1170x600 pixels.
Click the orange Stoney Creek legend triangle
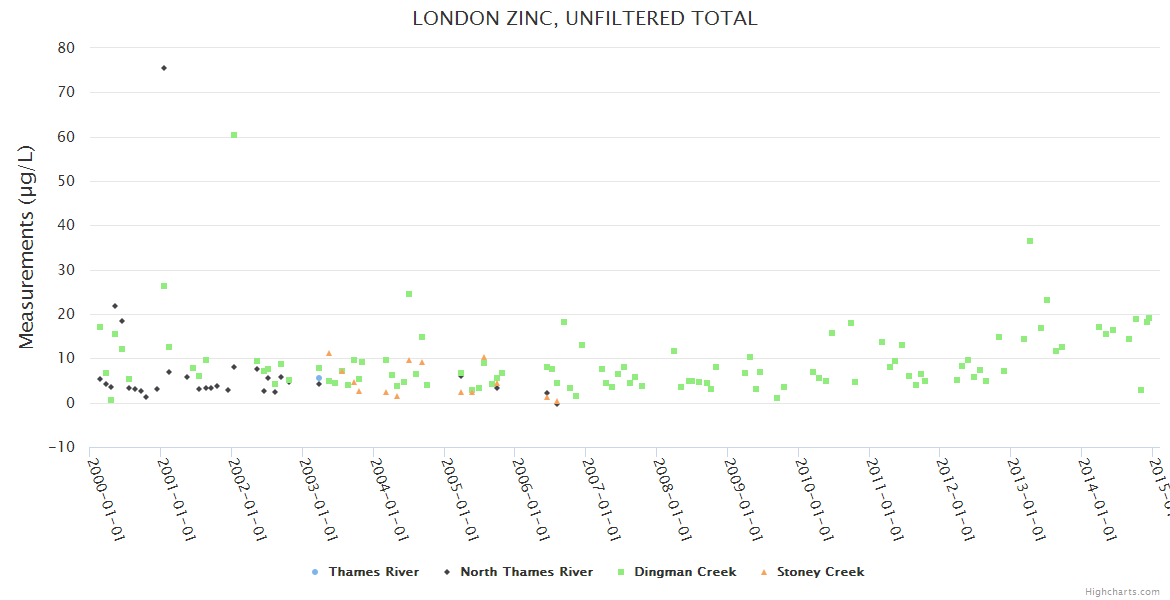coord(764,572)
